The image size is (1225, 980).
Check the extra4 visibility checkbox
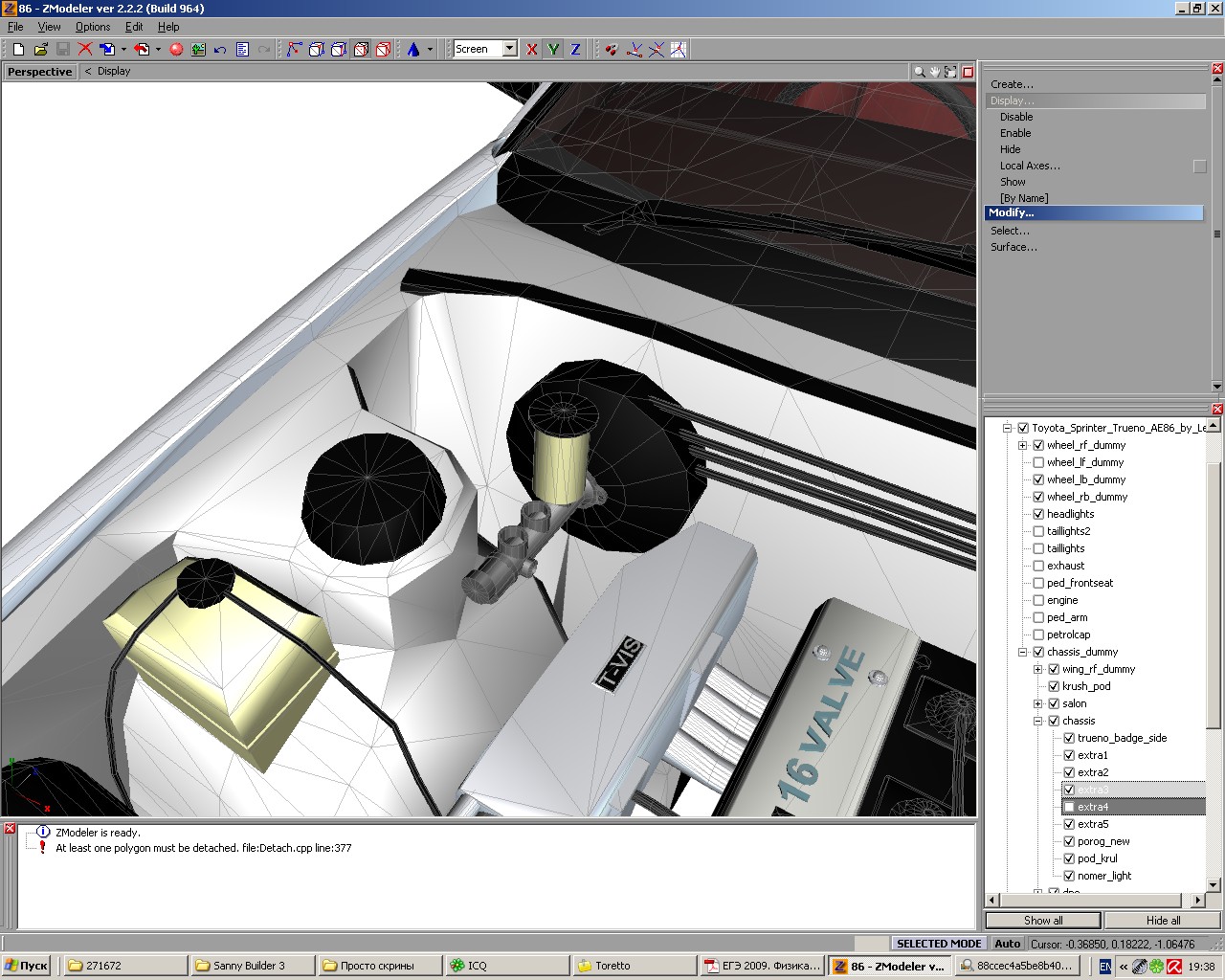click(x=1069, y=807)
